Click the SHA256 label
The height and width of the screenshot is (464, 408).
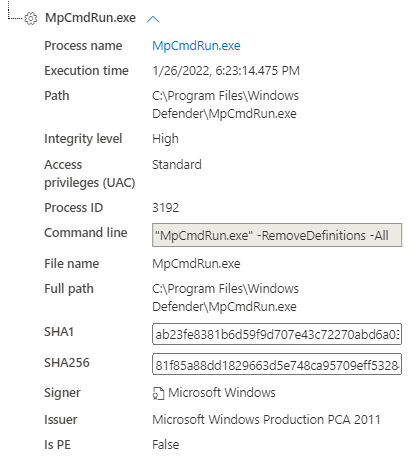[67, 363]
